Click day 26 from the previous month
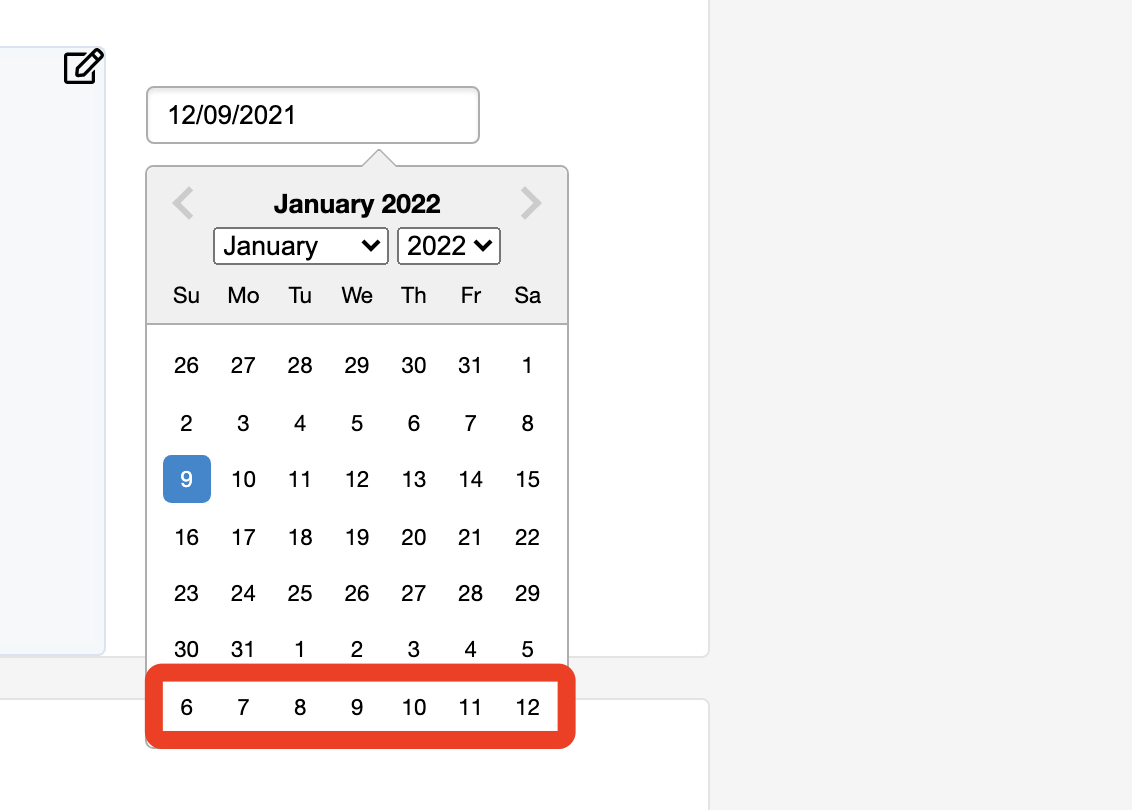 coord(186,365)
